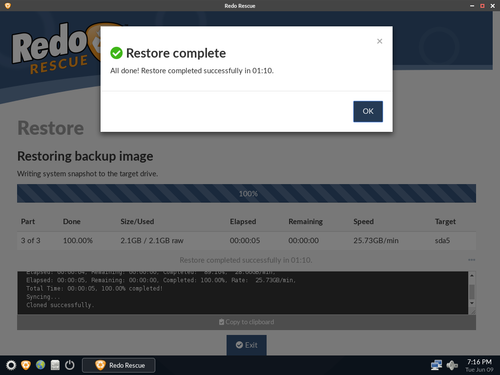Select the Redo Rescue taskbar window button
Image resolution: width=500 pixels, height=375 pixels.
pos(119,365)
